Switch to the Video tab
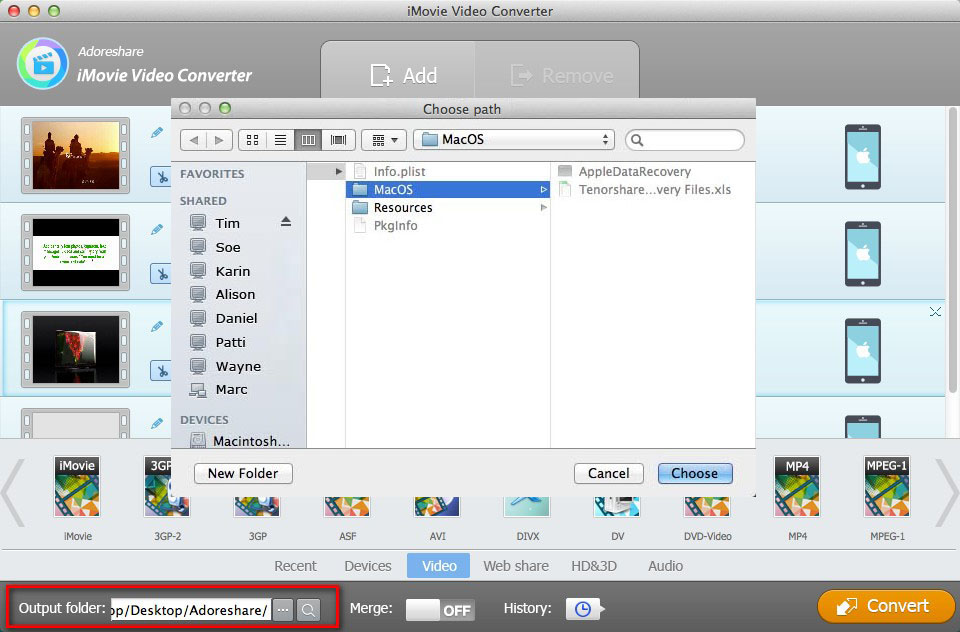The width and height of the screenshot is (960, 632). click(438, 566)
